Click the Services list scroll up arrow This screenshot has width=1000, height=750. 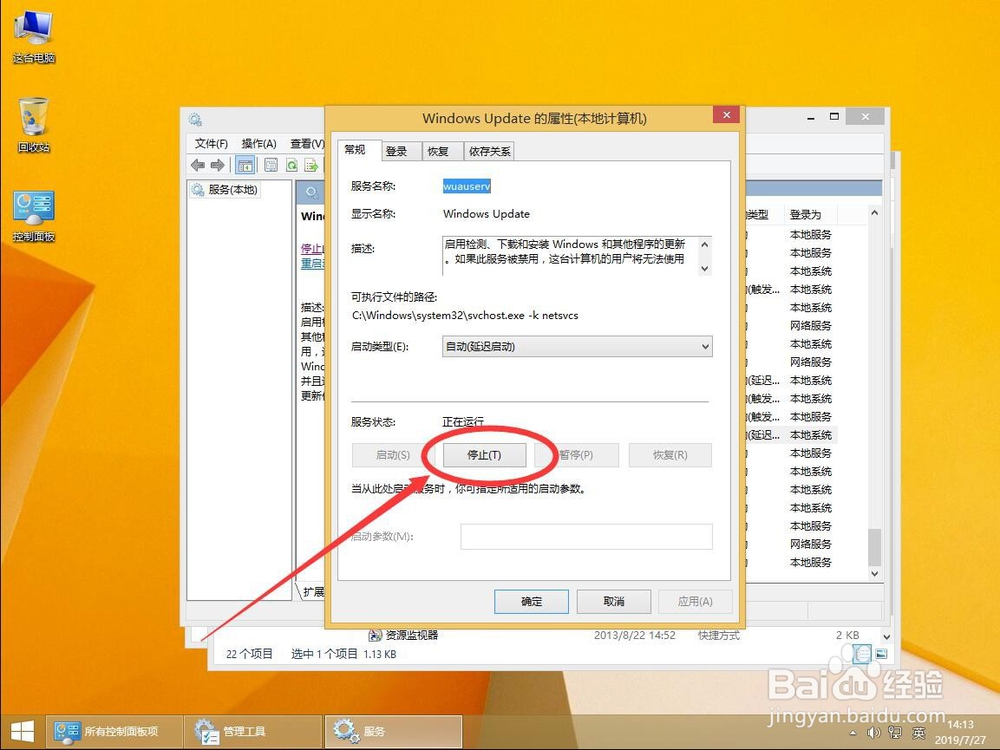coord(874,213)
